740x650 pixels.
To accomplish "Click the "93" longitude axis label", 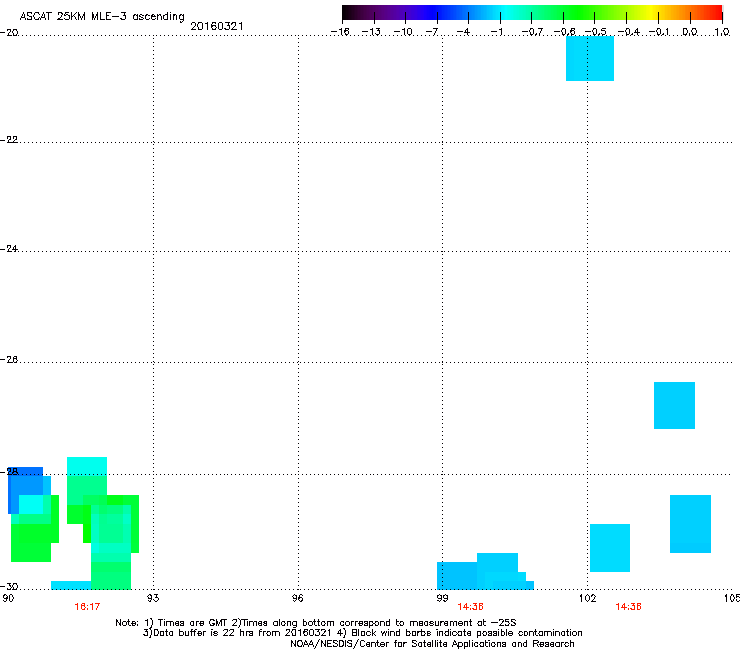I will tap(153, 598).
